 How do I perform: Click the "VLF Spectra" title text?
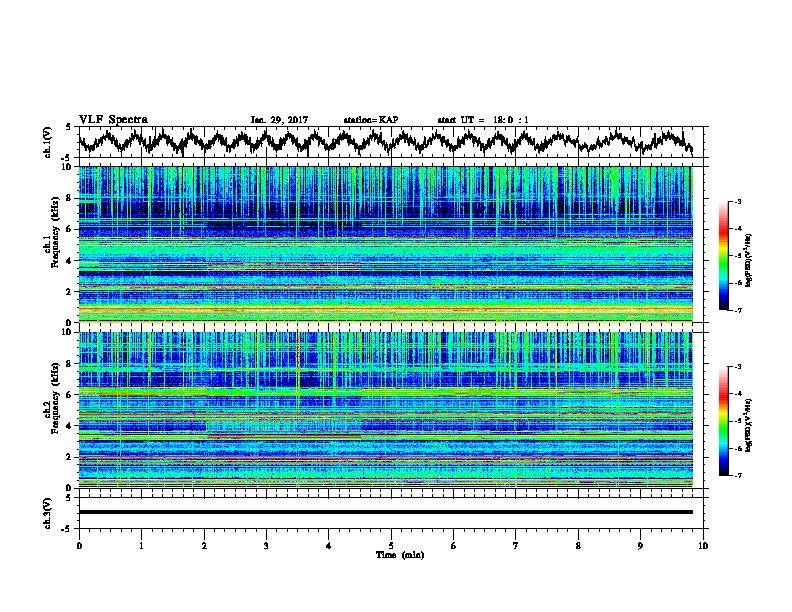click(x=113, y=120)
